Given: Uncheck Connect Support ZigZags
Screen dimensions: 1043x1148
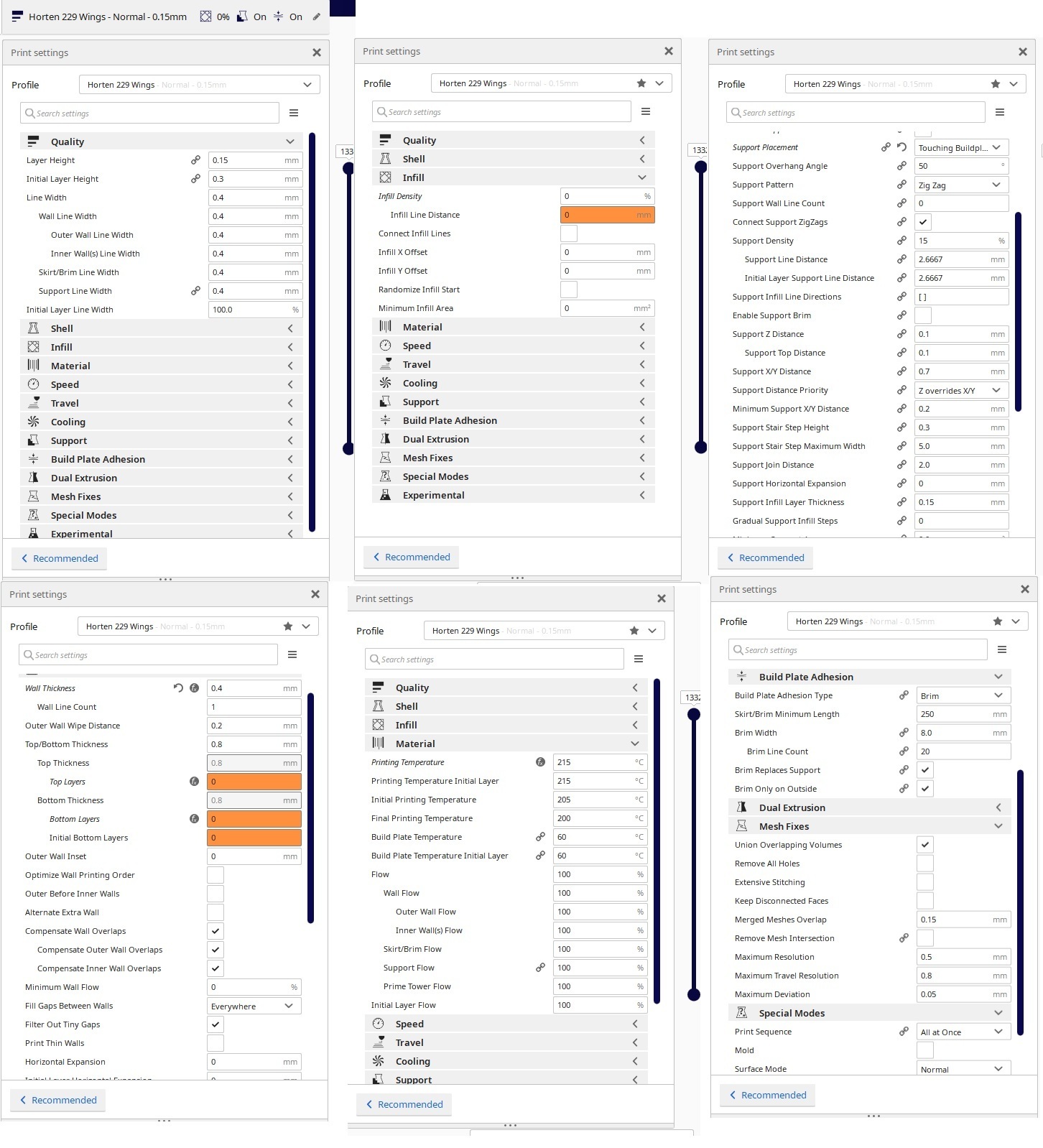Looking at the screenshot, I should click(x=923, y=222).
